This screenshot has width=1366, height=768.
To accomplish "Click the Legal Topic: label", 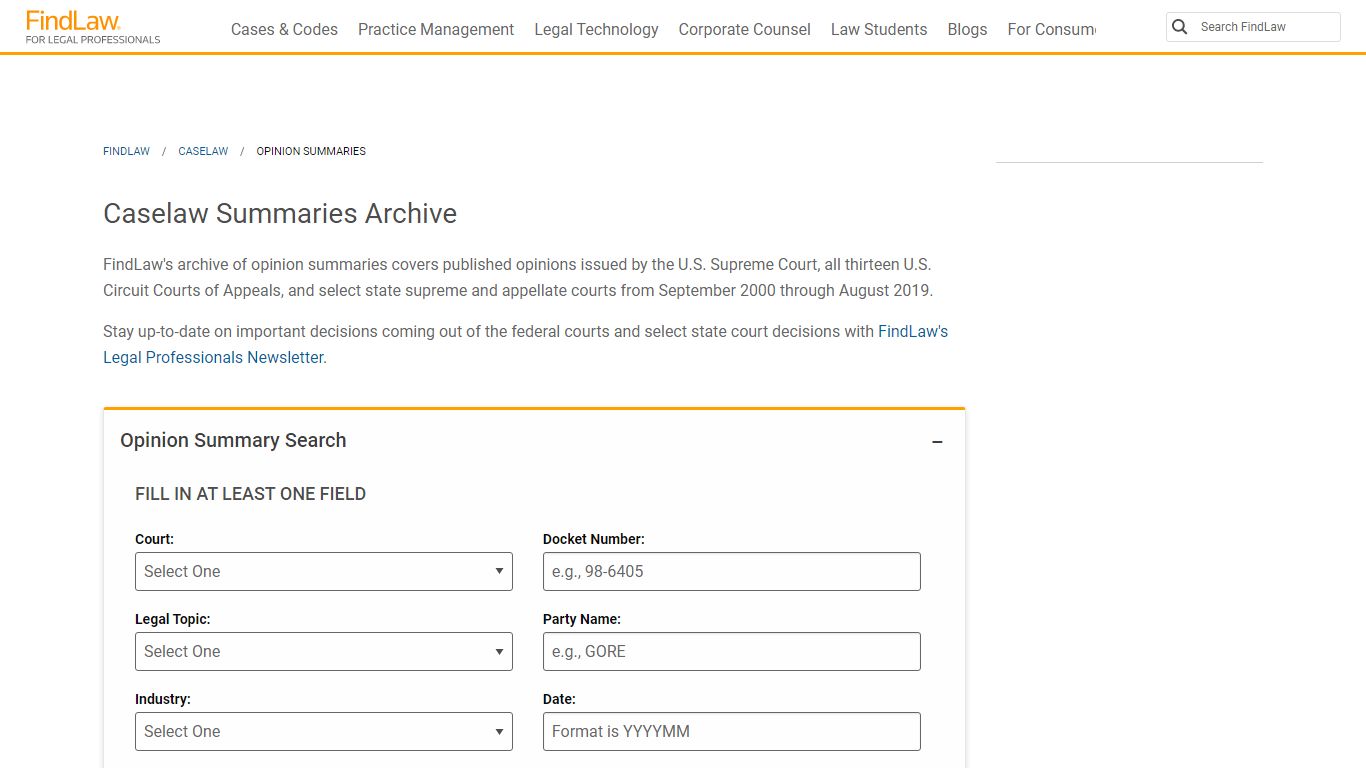I will click(172, 619).
